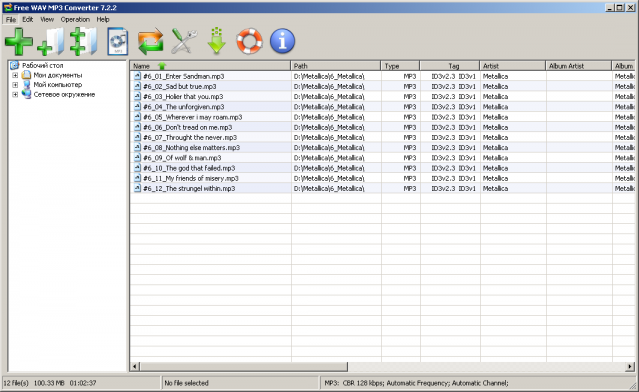
Task: Select file #6_12_The strungel within.mp3
Action: click(189, 188)
